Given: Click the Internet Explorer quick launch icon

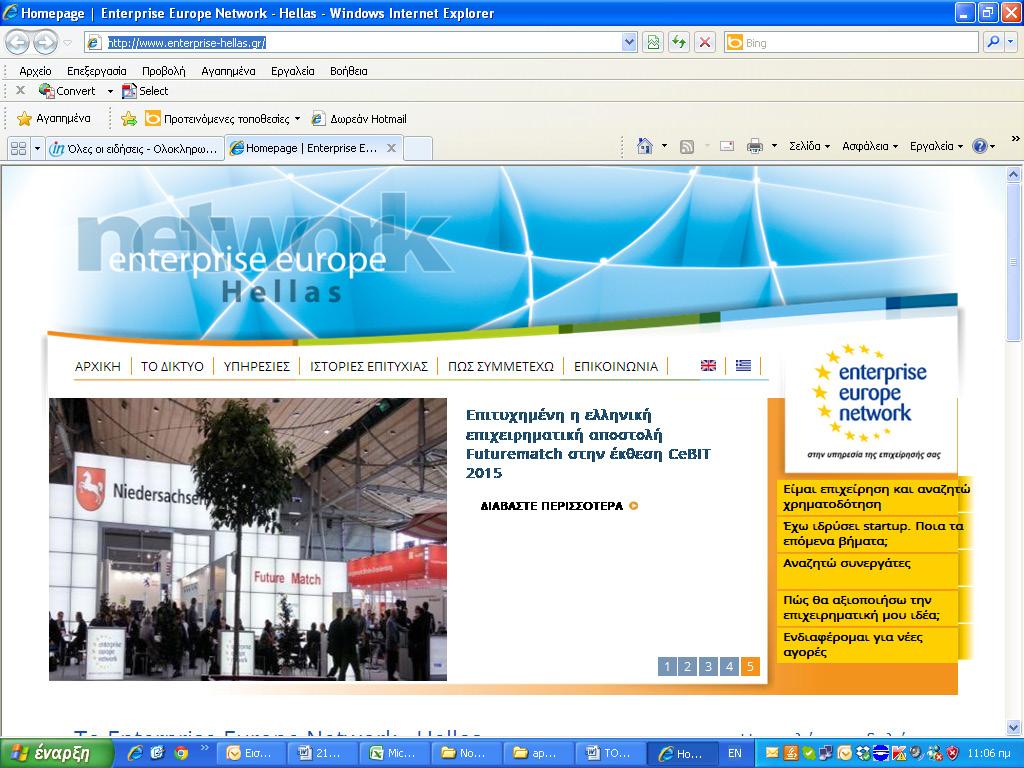Looking at the screenshot, I should (135, 753).
